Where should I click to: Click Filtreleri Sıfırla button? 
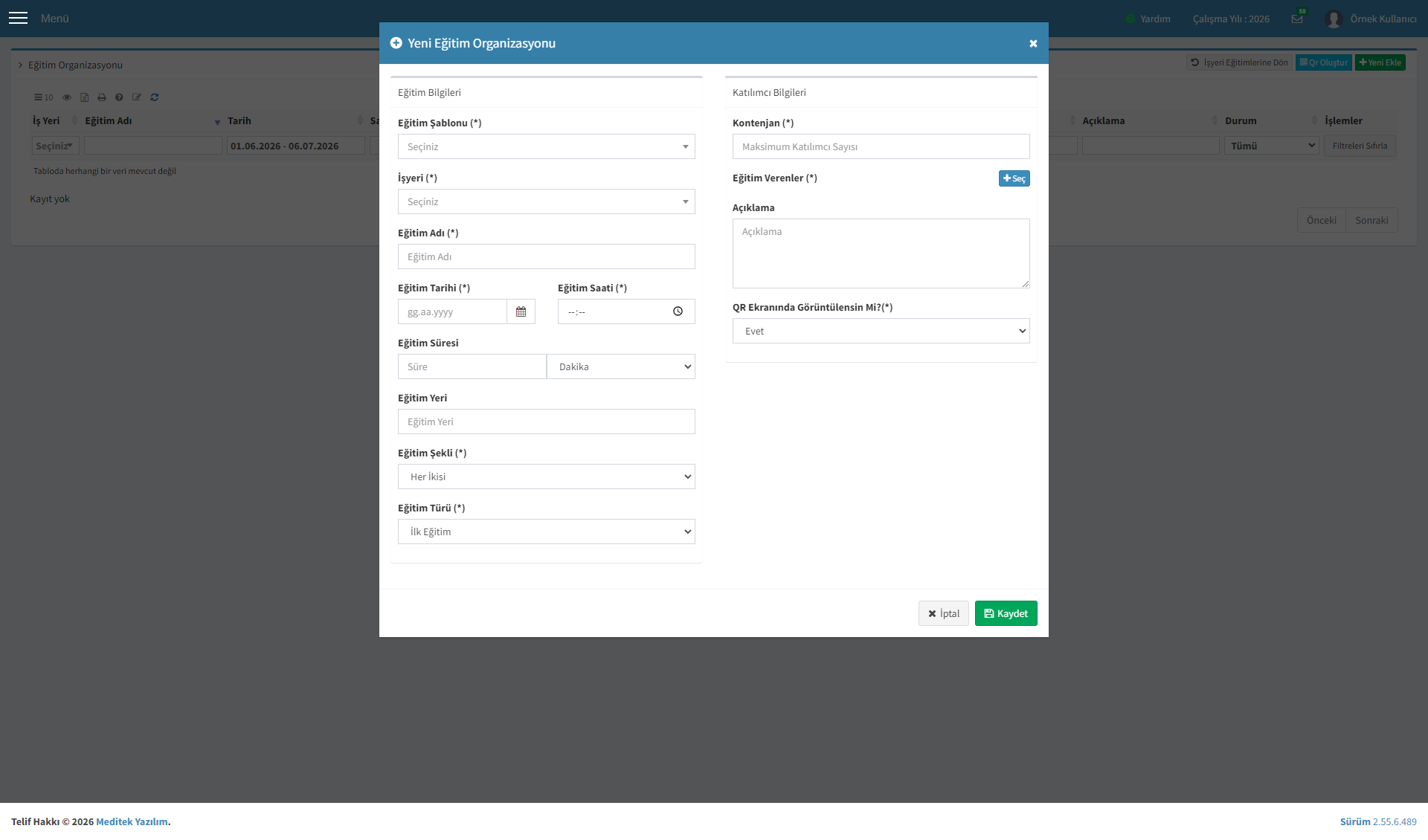point(1360,146)
